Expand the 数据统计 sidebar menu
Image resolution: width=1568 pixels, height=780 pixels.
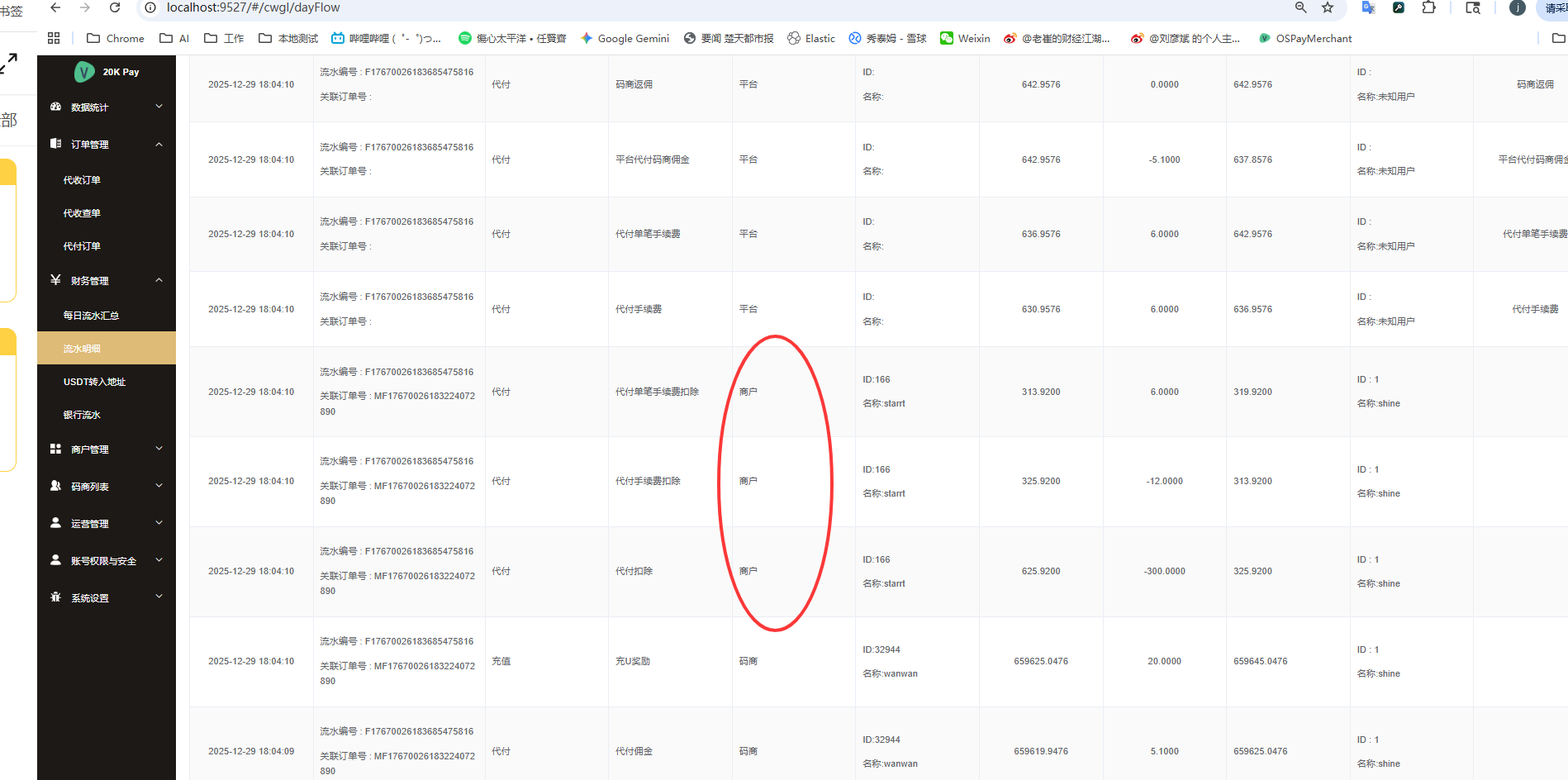[x=107, y=107]
